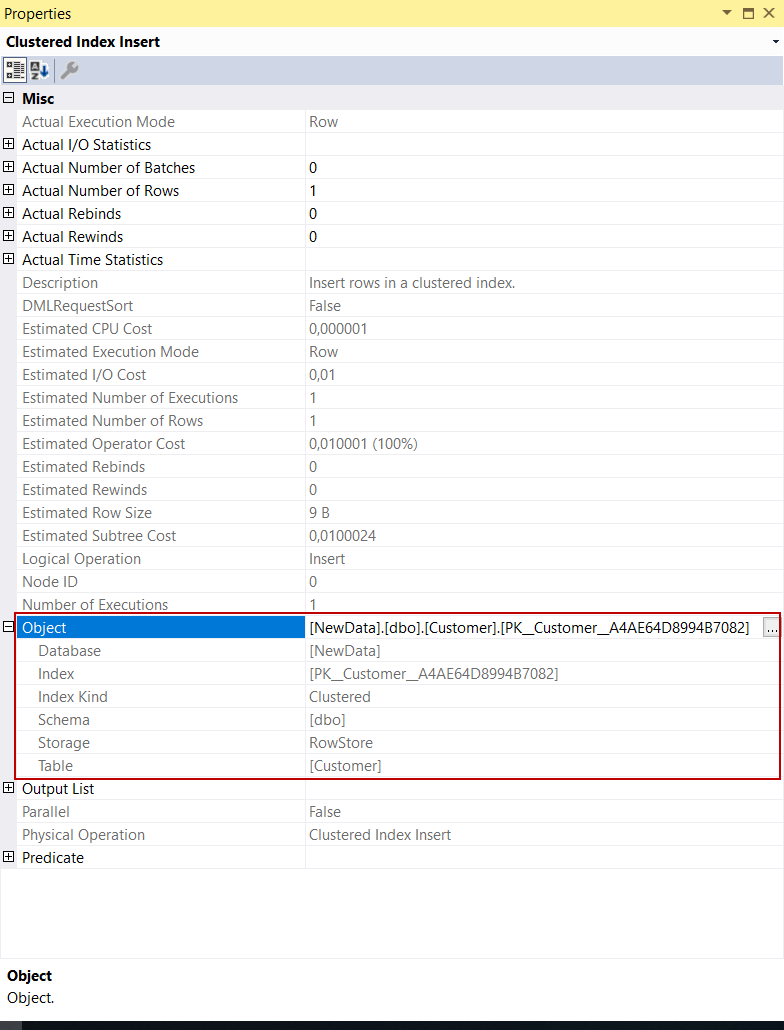Open the Properties window position dropdown arrow
The image size is (784, 1030).
point(726,13)
